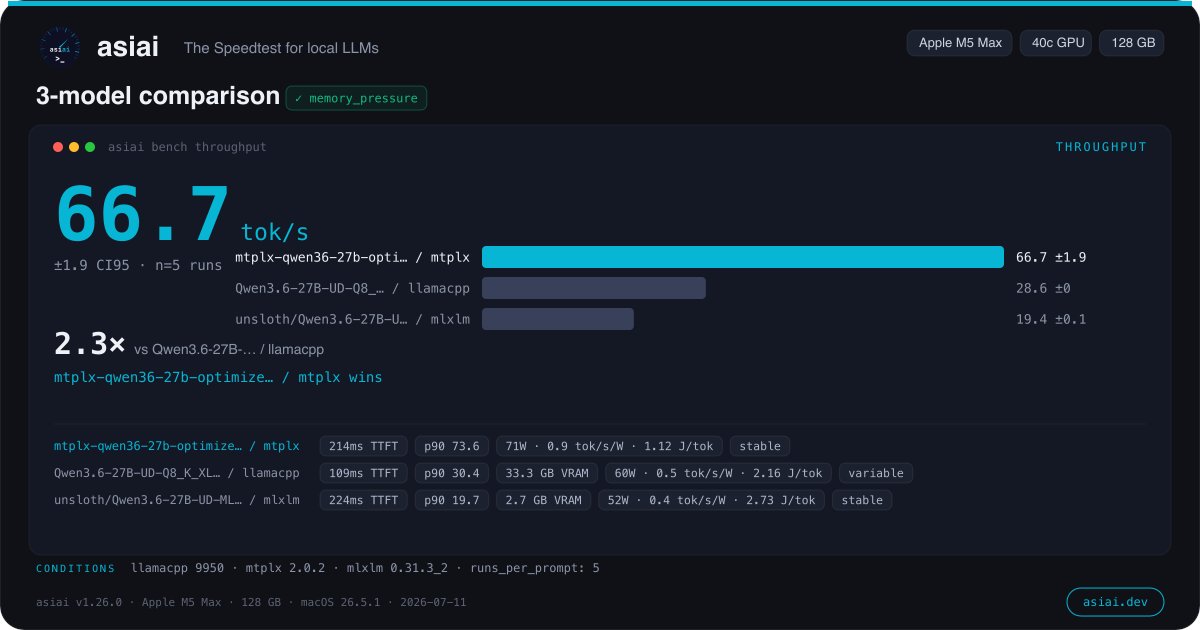Click the asiai gauge logo icon
Image resolution: width=1200 pixels, height=630 pixels.
[x=60, y=47]
